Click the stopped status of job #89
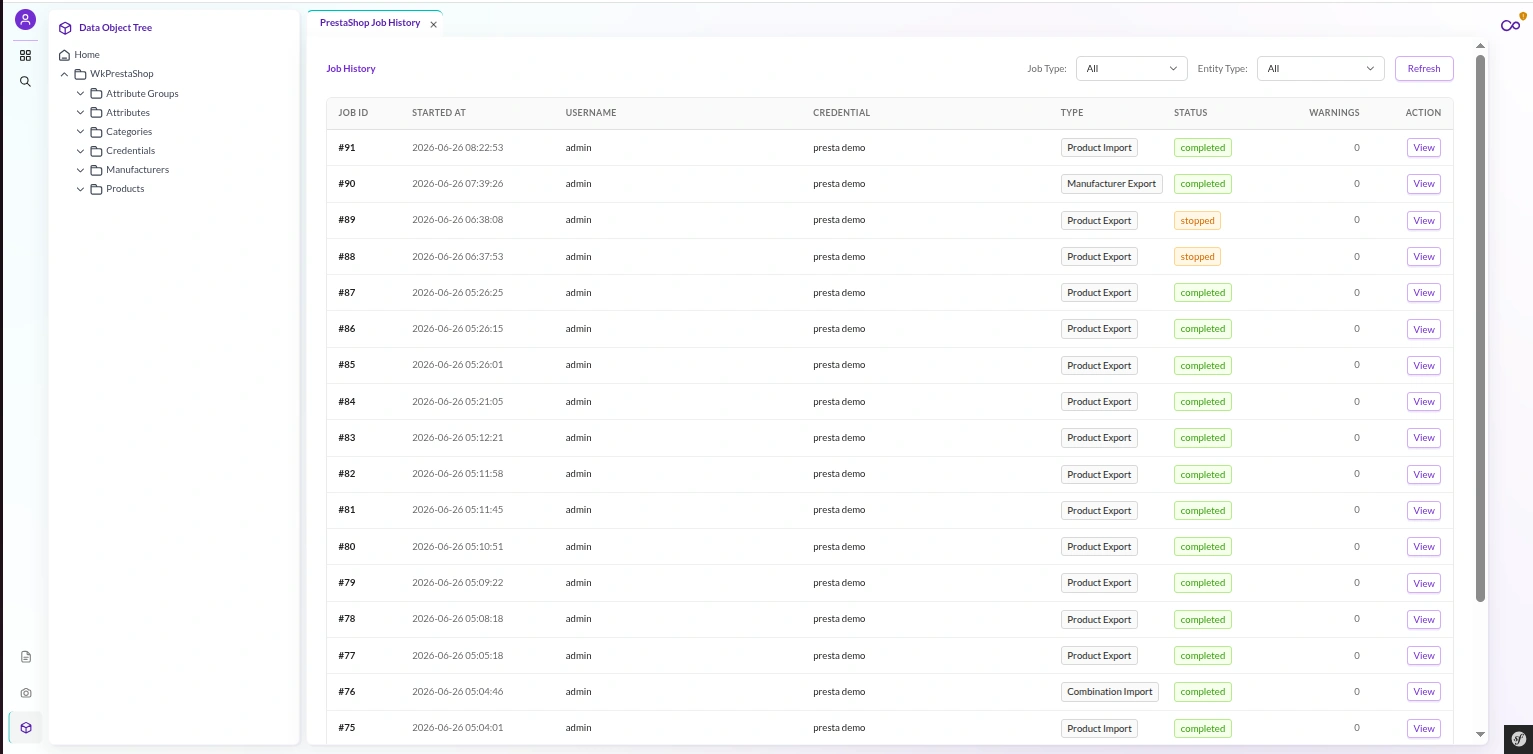Screen dimensions: 1533x754 click(1197, 221)
